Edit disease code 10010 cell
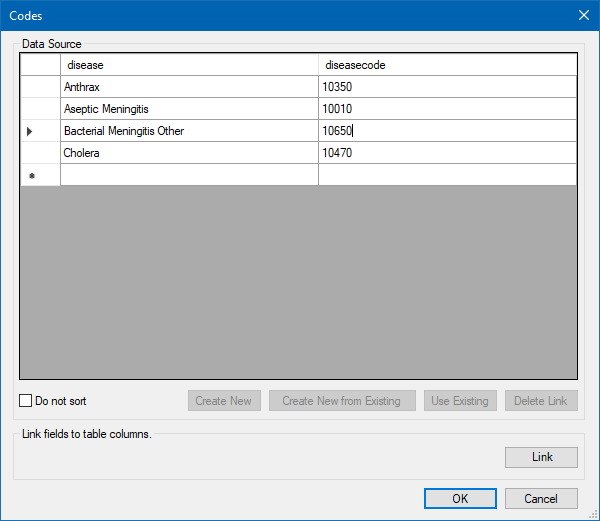This screenshot has height=521, width=600. (447, 109)
